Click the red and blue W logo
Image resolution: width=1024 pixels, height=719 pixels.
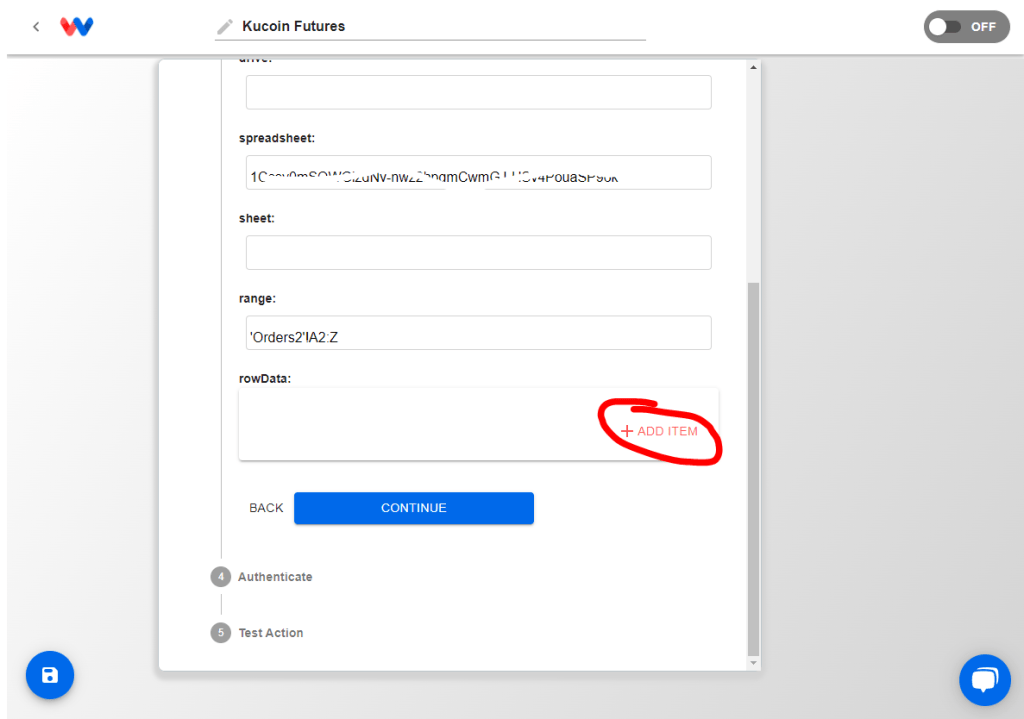pyautogui.click(x=77, y=27)
